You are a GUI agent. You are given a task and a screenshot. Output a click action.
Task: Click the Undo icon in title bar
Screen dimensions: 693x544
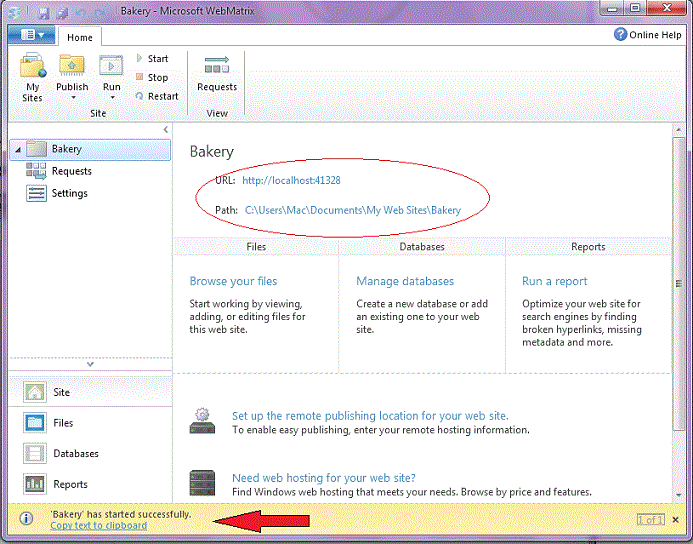click(x=81, y=12)
